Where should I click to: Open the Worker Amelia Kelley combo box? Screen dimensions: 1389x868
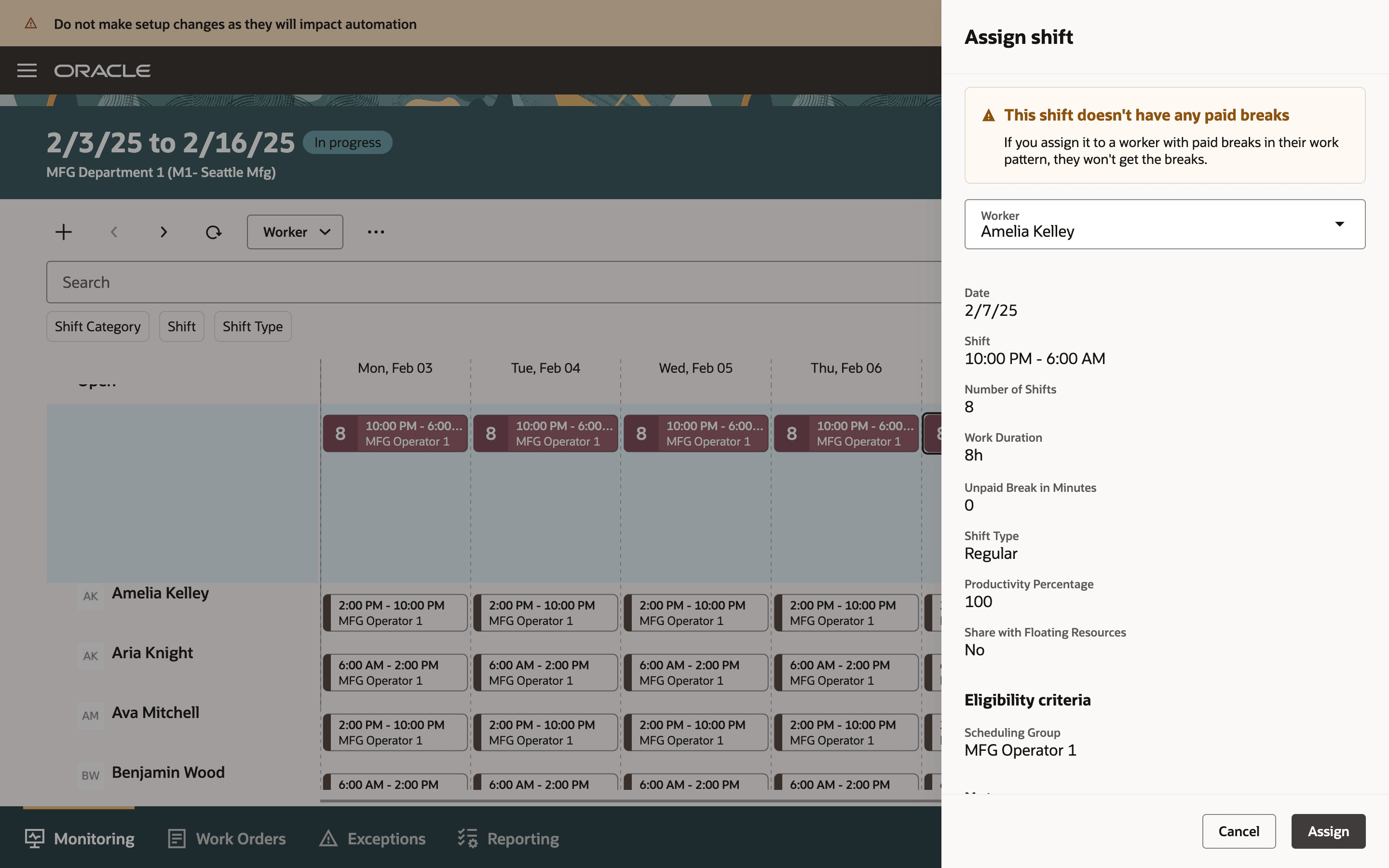tap(1164, 224)
